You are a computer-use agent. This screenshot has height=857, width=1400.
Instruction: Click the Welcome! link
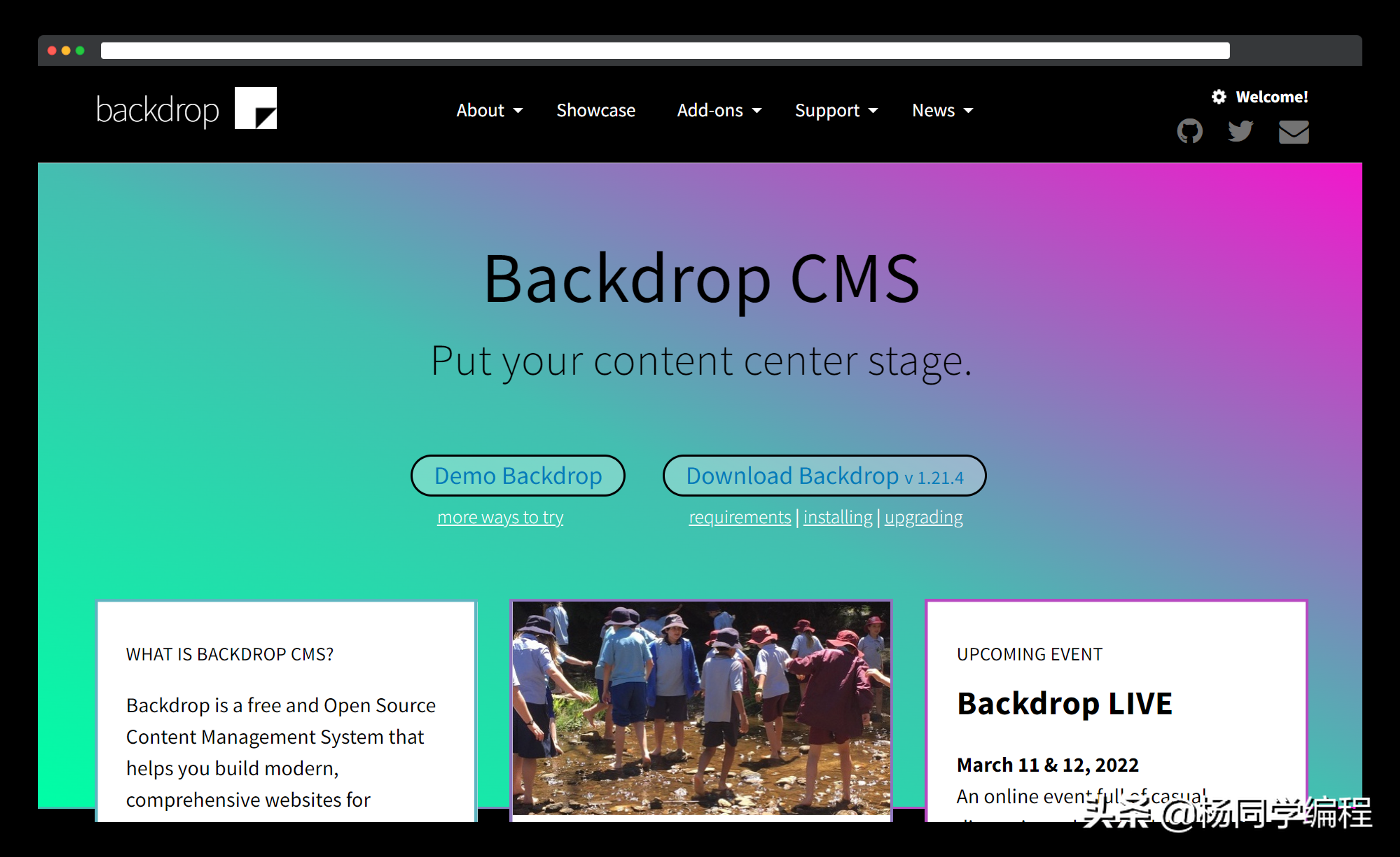(1272, 97)
